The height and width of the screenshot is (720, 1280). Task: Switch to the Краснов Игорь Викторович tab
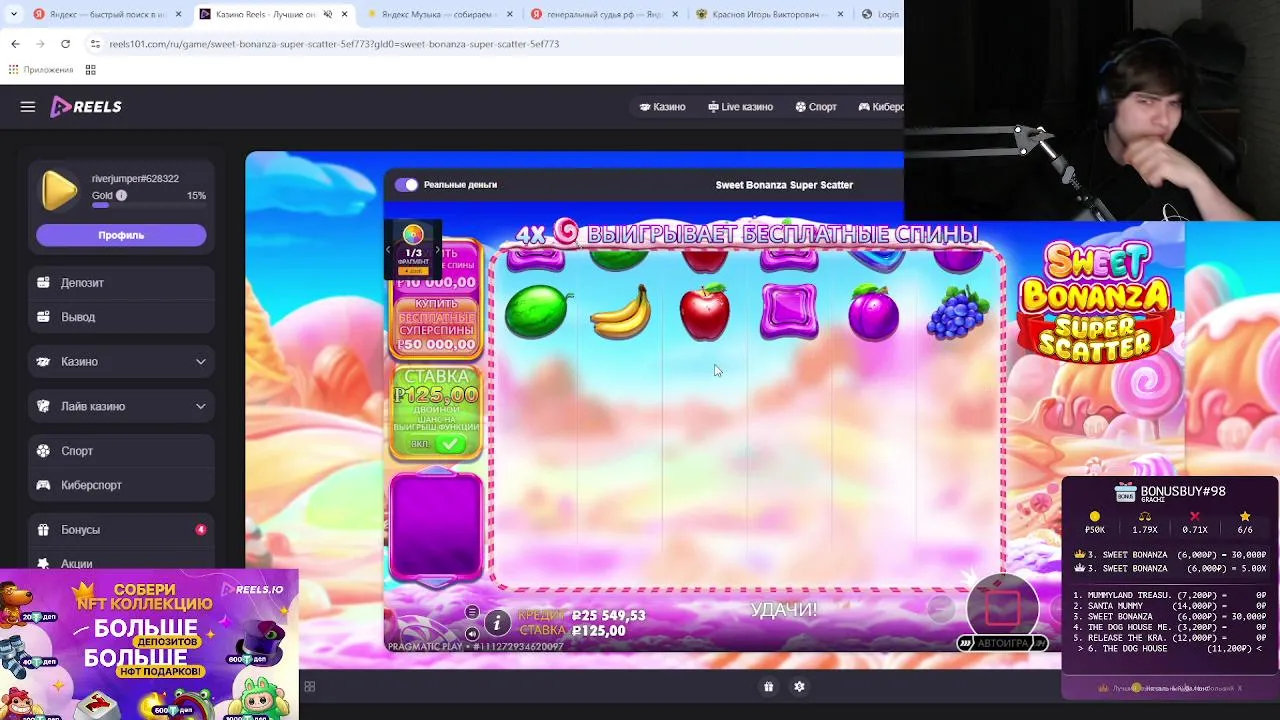coord(770,14)
